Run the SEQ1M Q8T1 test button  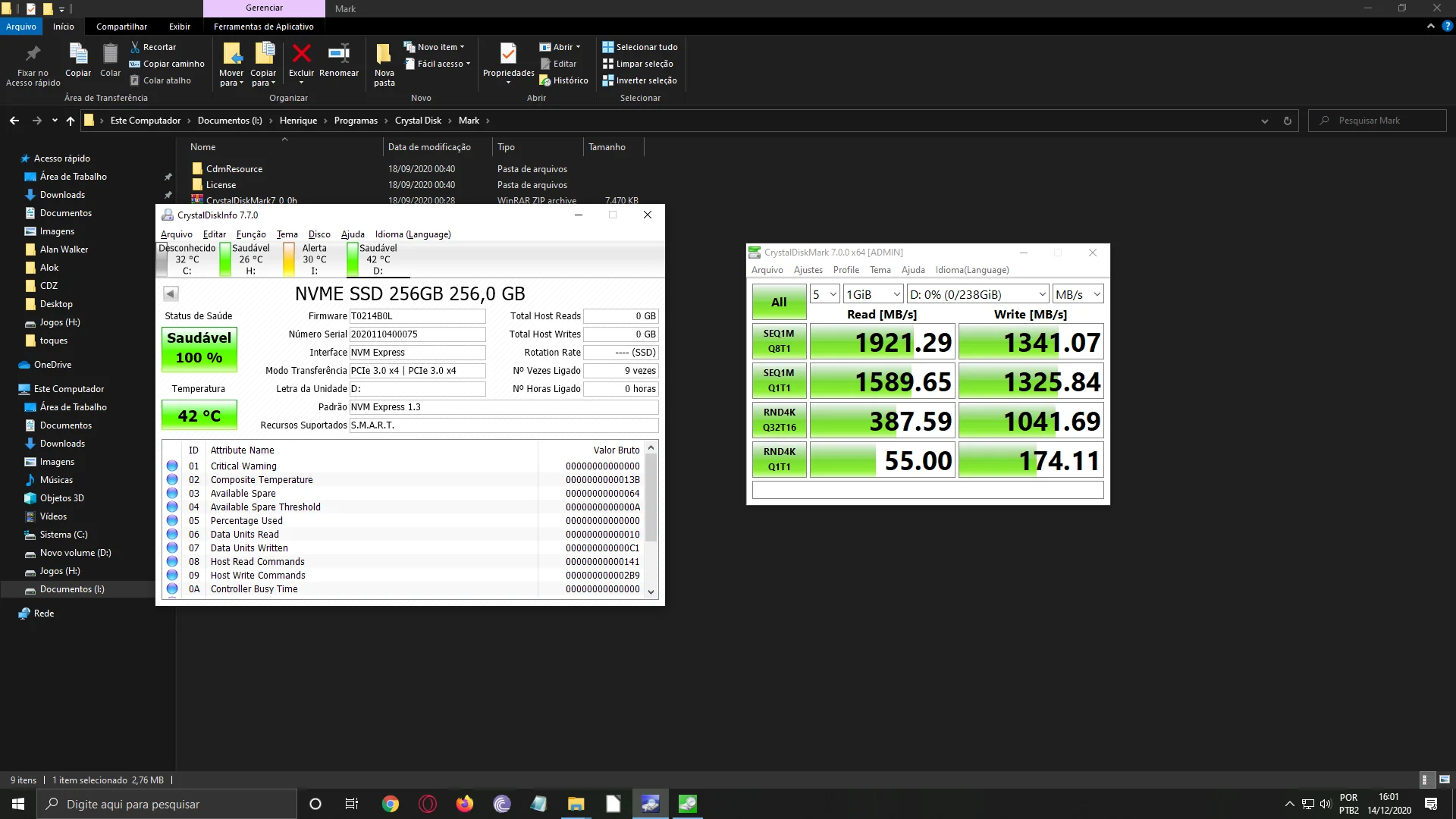tap(779, 341)
